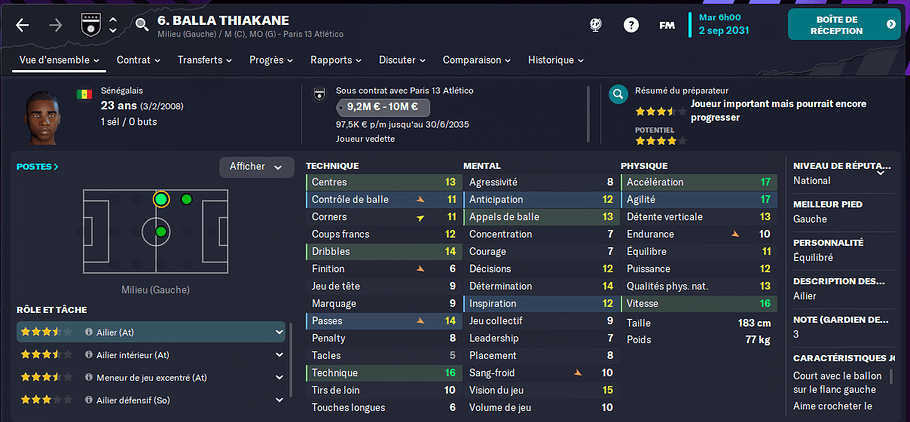This screenshot has height=422, width=910.
Task: Select the left midfield position dot
Action: click(160, 200)
